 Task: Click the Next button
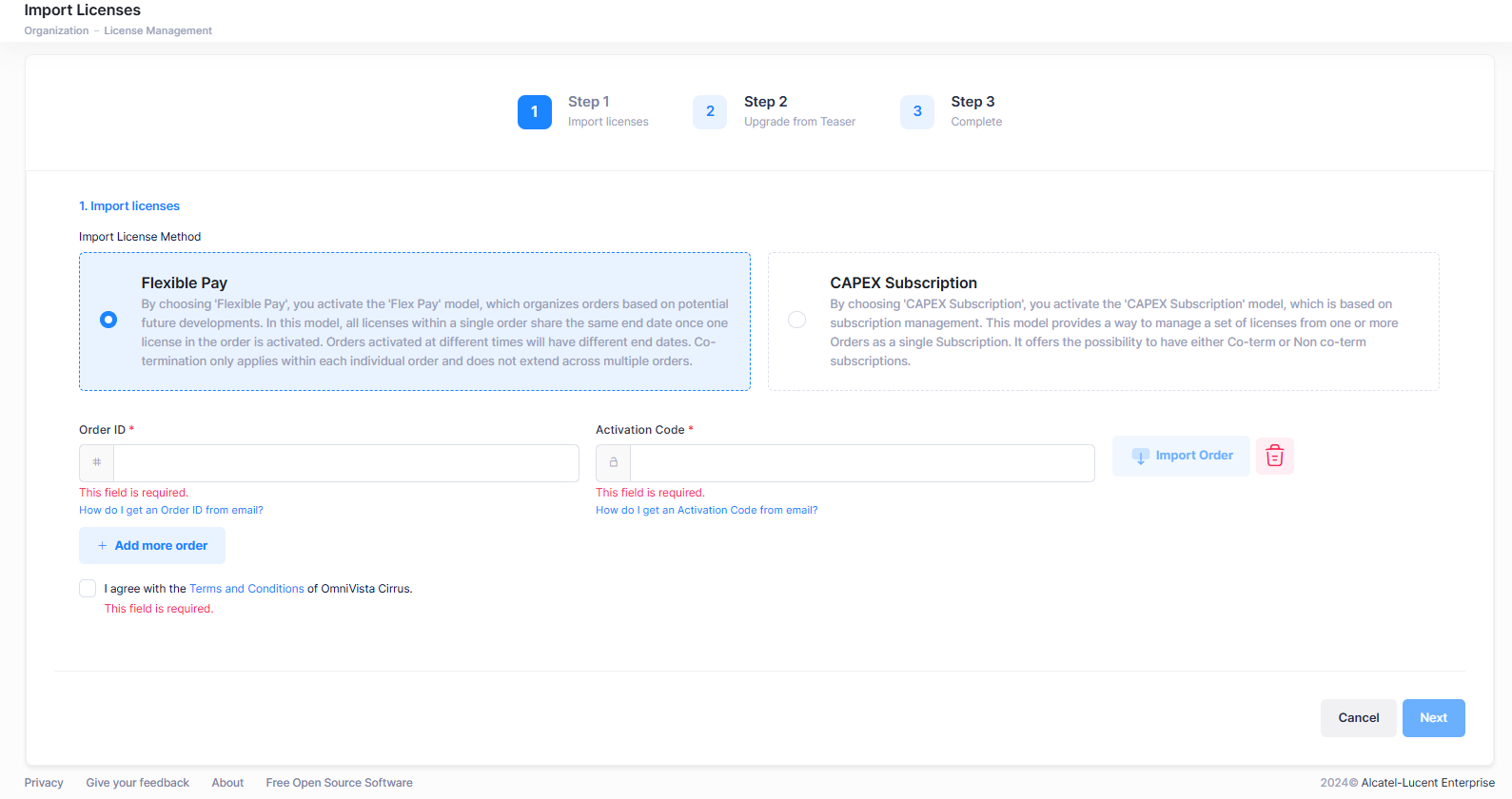(1433, 718)
